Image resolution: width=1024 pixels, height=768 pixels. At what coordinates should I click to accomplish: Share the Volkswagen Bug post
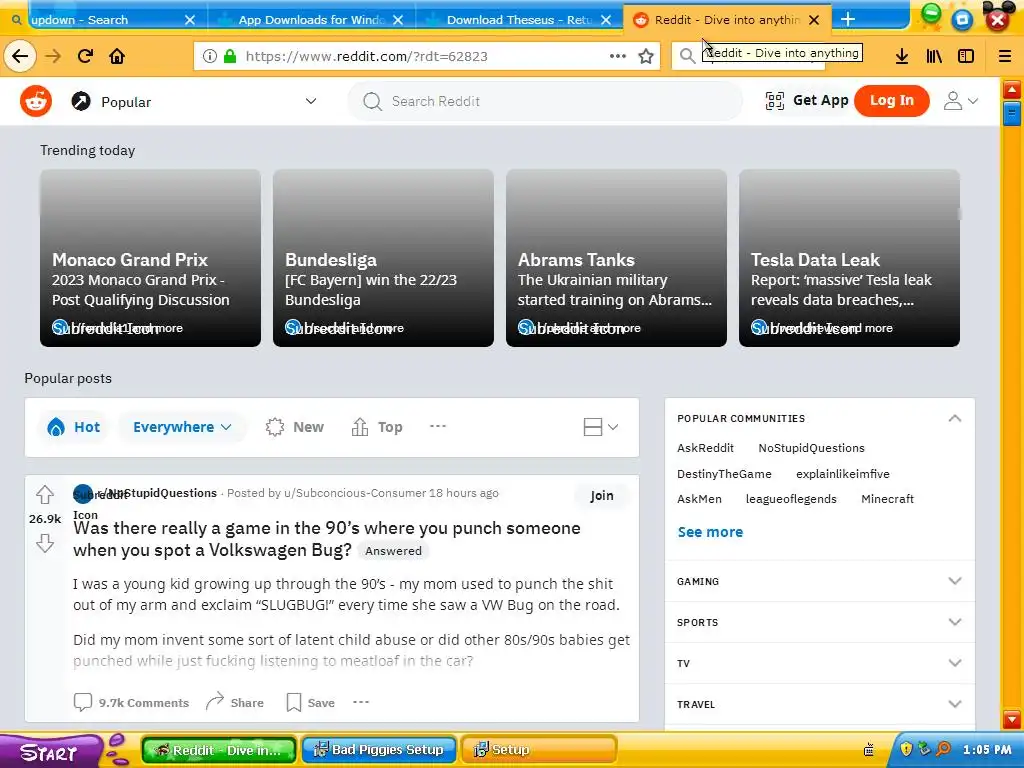click(x=234, y=703)
